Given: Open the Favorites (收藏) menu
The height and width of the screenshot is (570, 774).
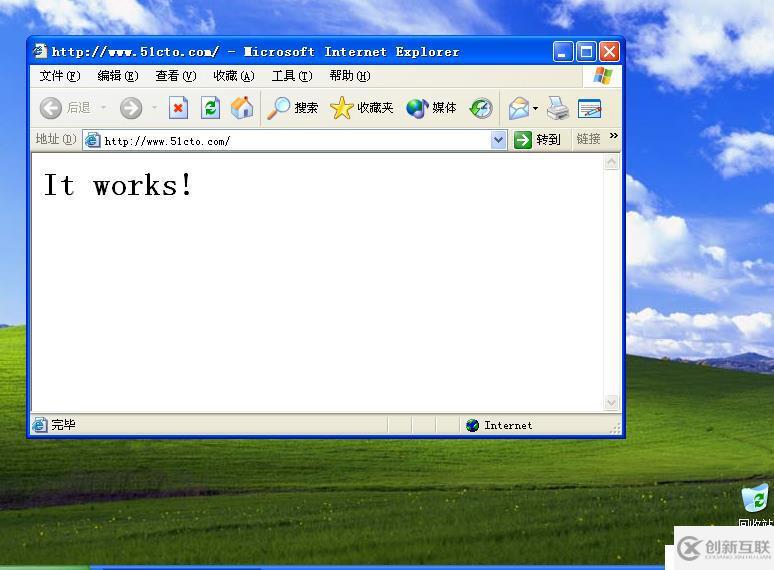Looking at the screenshot, I should [x=234, y=76].
